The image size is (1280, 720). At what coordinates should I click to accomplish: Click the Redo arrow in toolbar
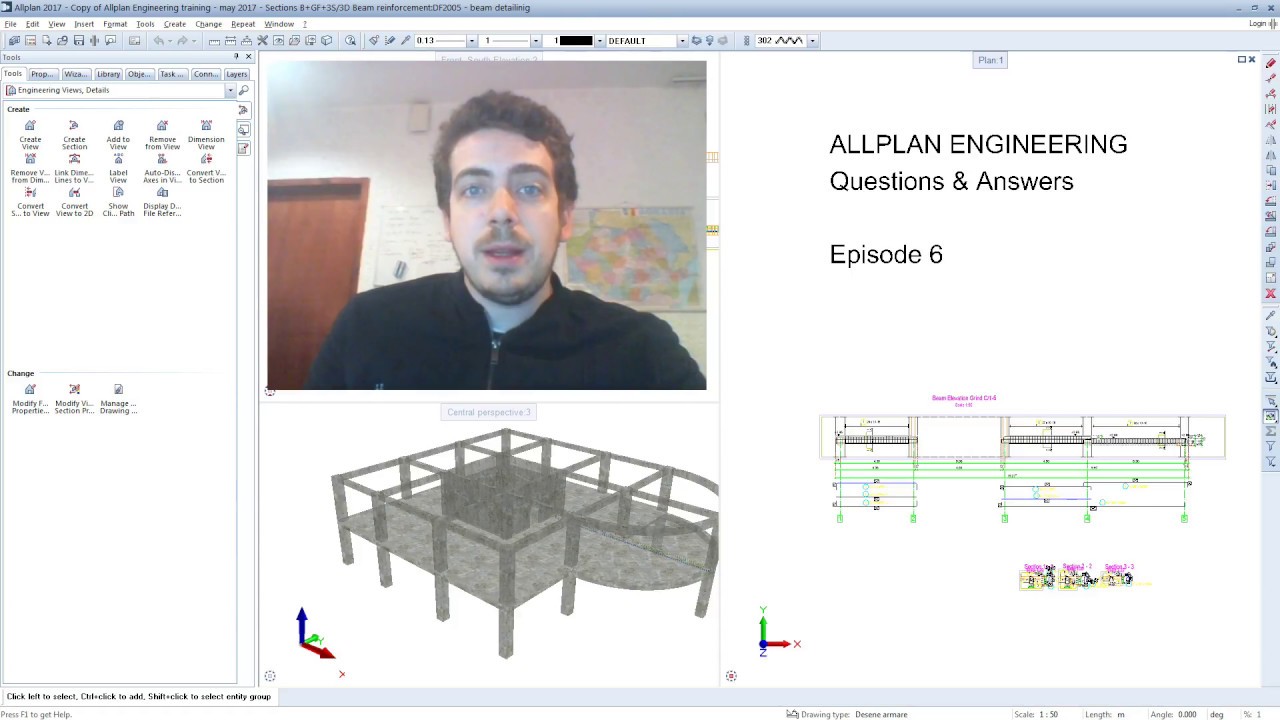point(182,41)
